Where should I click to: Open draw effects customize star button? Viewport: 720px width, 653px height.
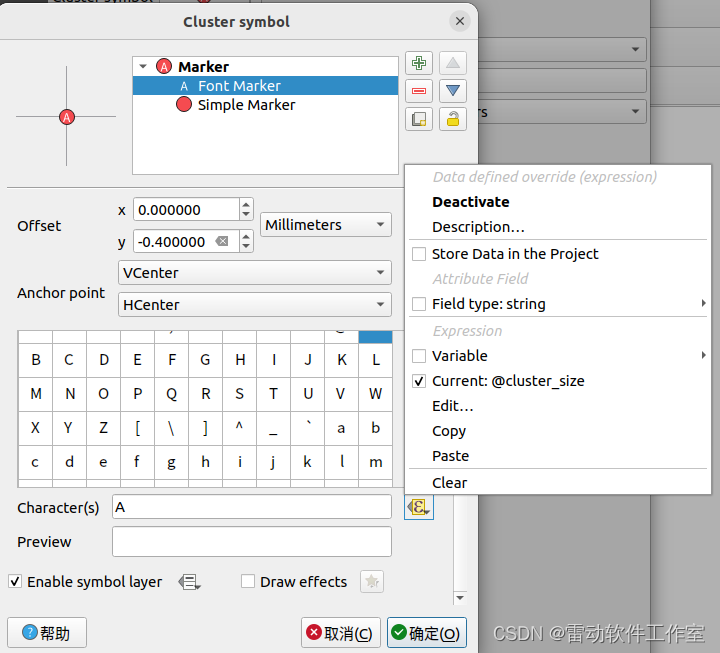(x=372, y=582)
